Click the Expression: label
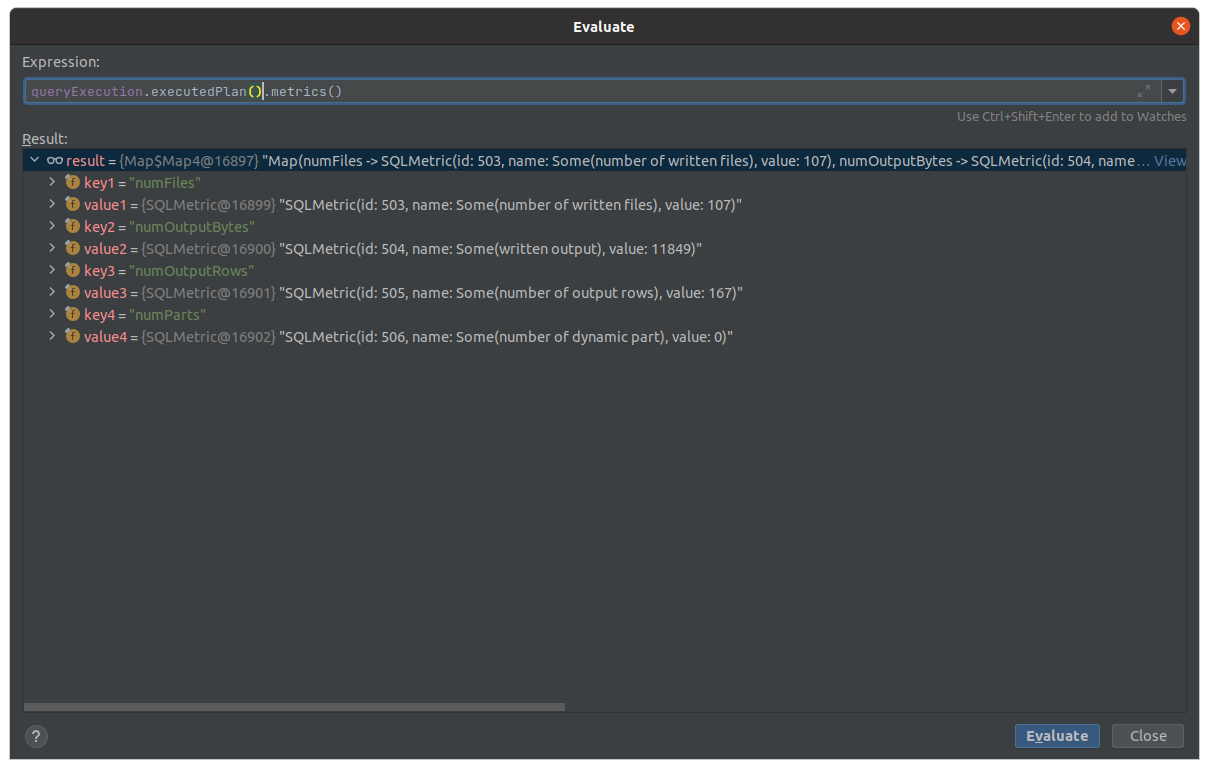 pyautogui.click(x=61, y=62)
